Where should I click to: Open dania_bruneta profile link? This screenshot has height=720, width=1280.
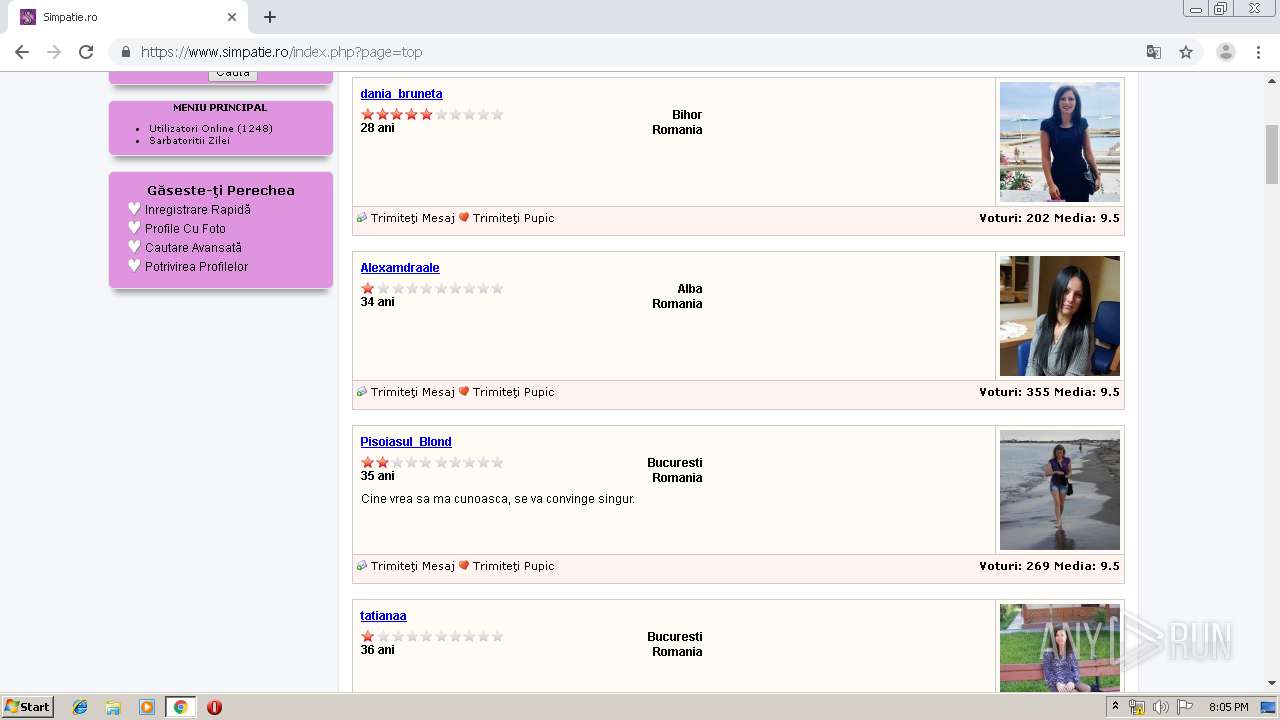coord(401,94)
